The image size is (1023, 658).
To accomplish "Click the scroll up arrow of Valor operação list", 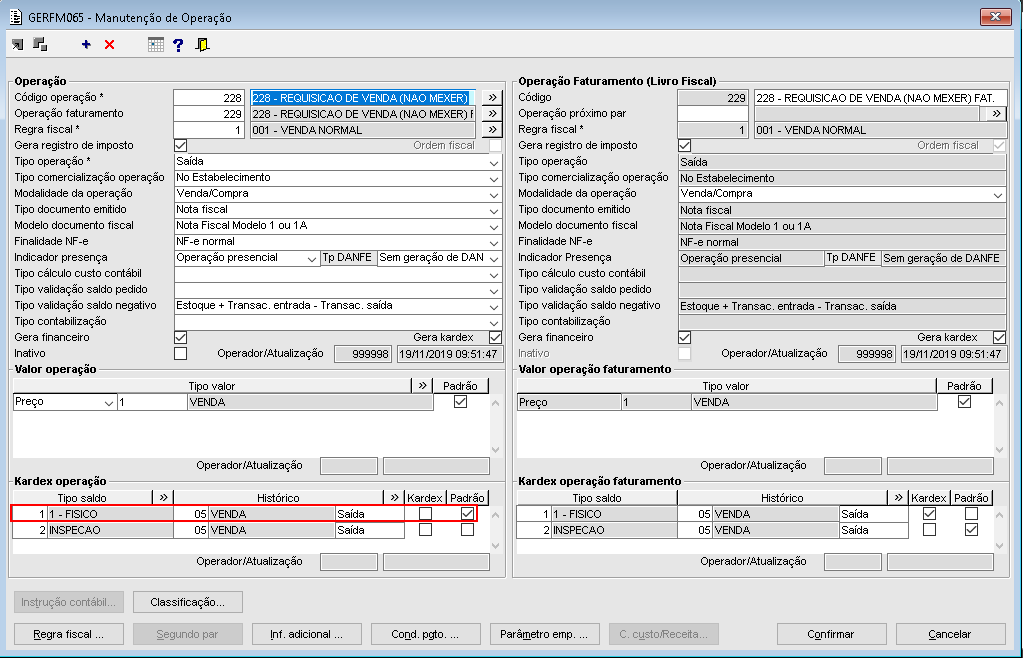I will [x=495, y=403].
